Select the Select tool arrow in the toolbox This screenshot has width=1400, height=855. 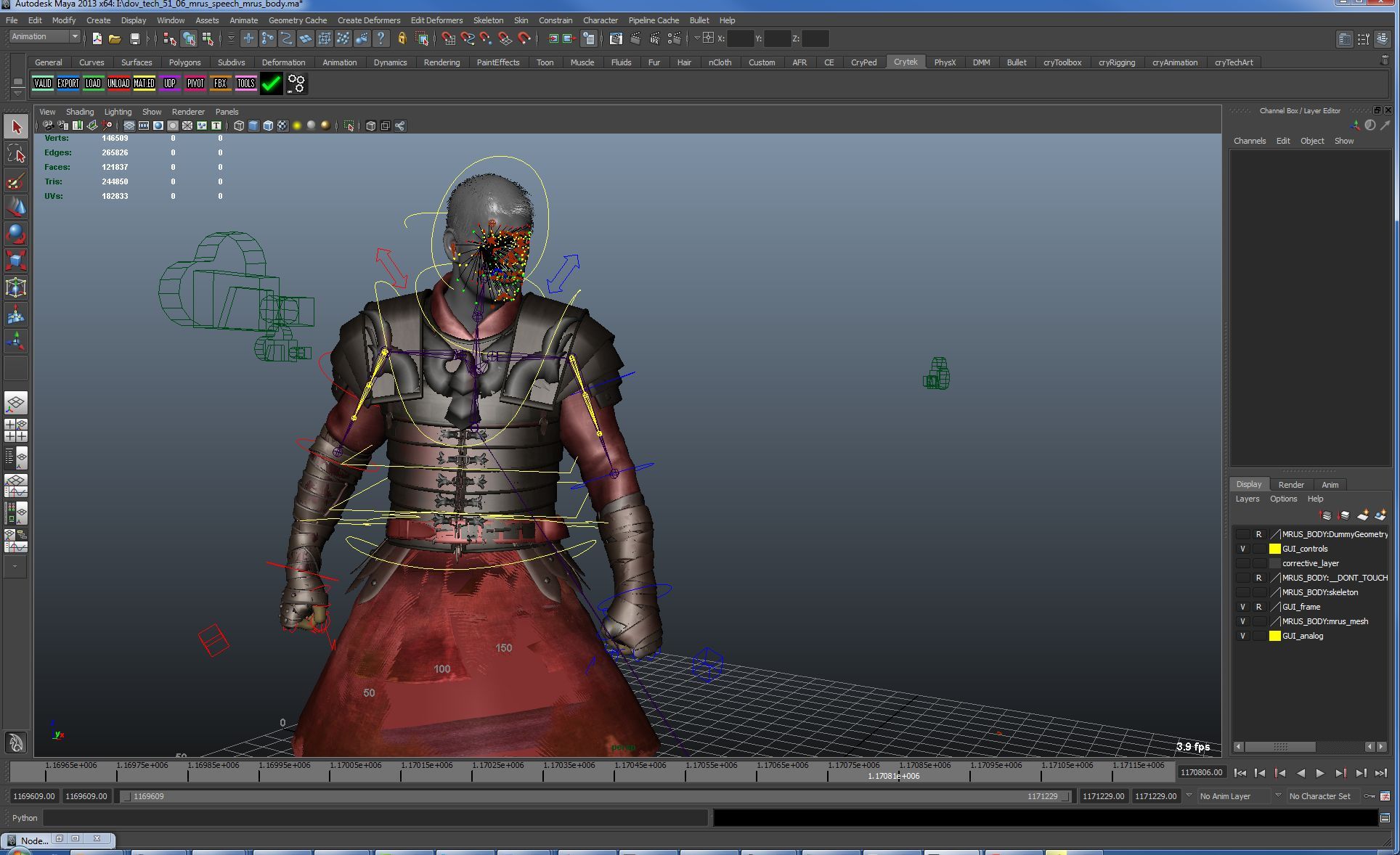(x=16, y=127)
